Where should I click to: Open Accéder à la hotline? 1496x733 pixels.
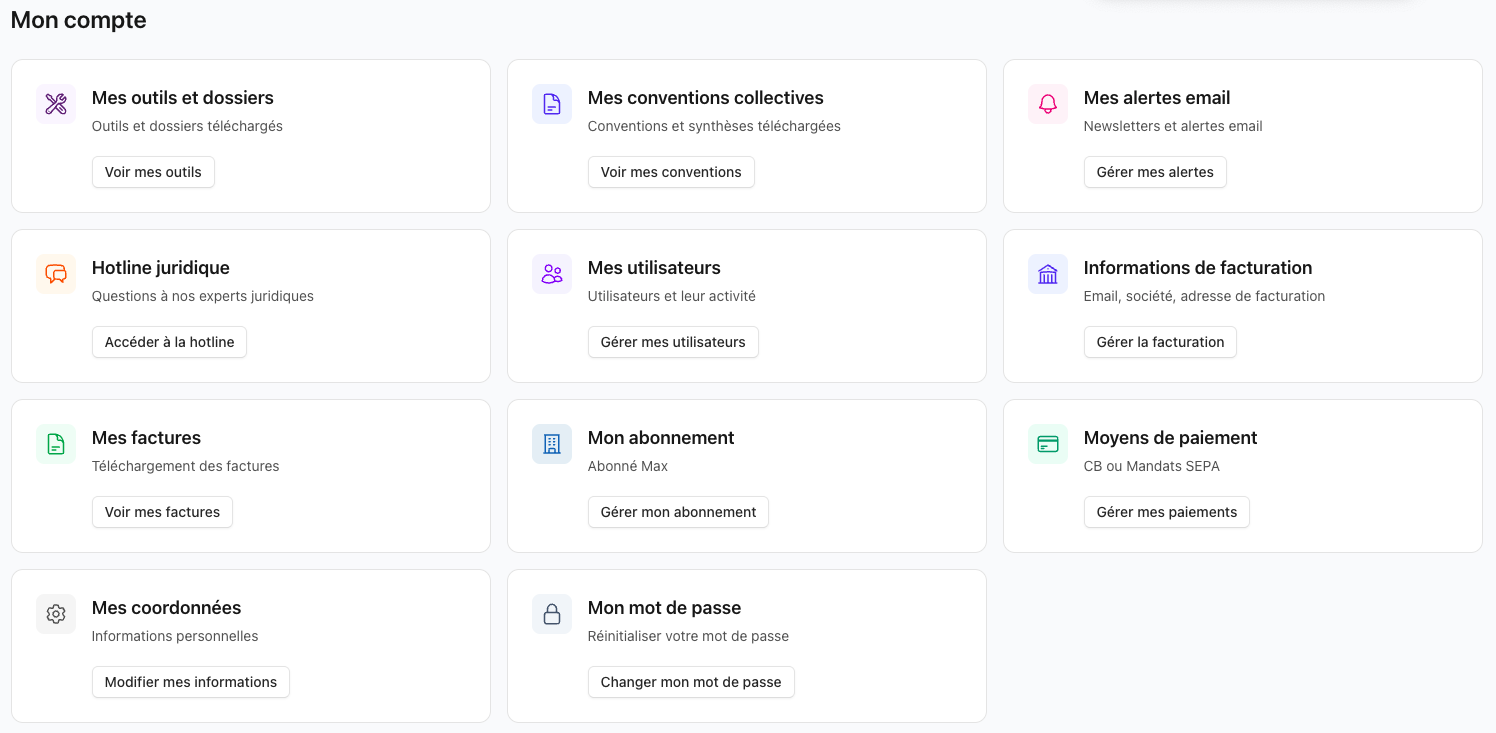(169, 342)
